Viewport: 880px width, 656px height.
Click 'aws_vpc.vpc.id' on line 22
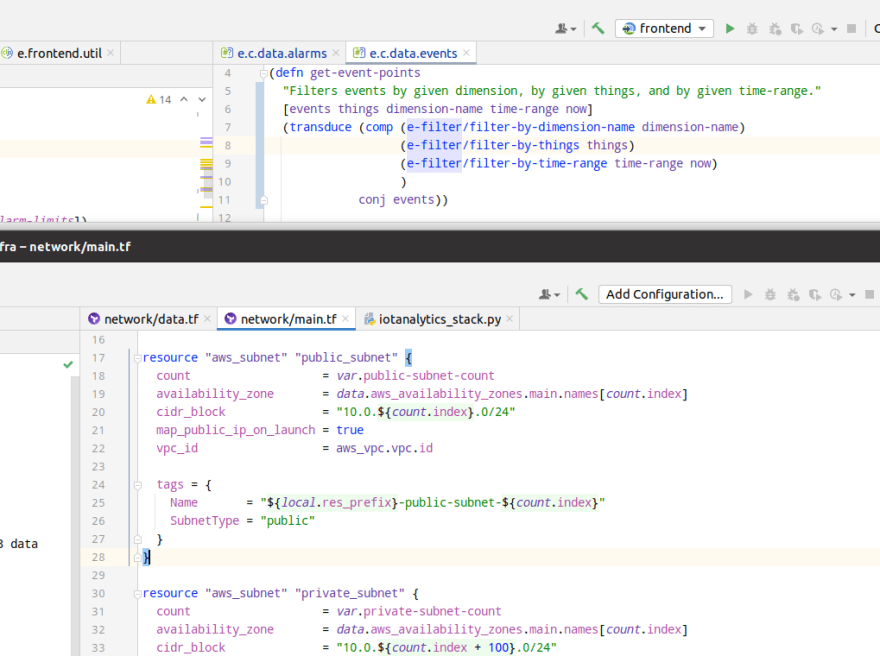pyautogui.click(x=384, y=448)
